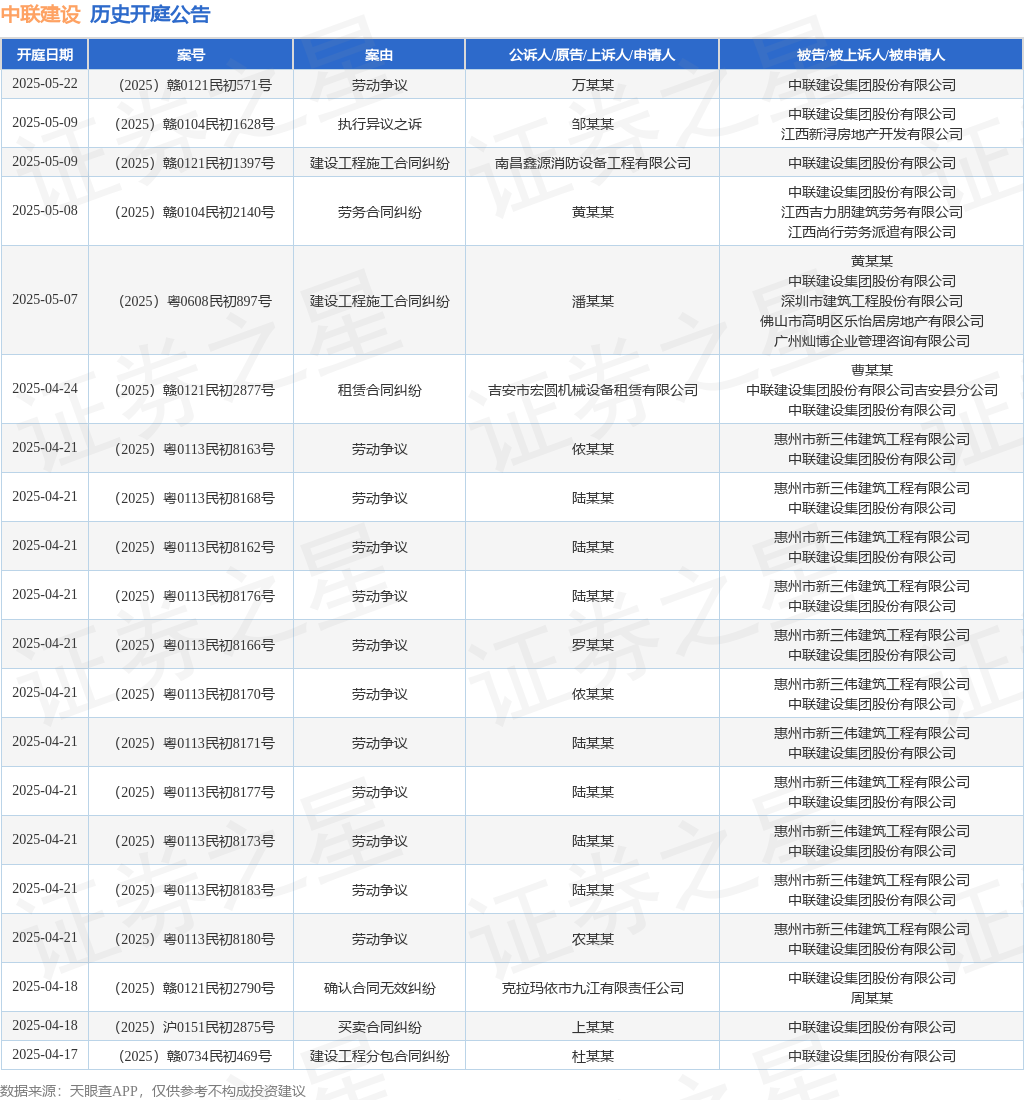
Task: Click the 案由 column header
Action: [x=379, y=55]
